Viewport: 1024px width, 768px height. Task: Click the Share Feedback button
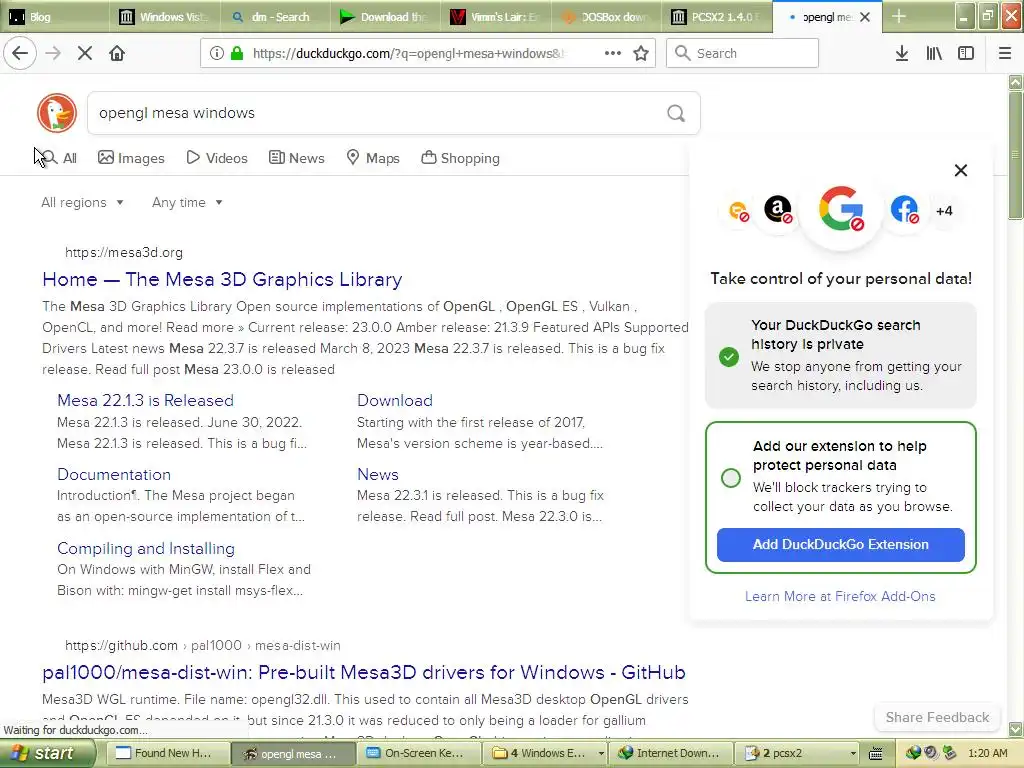937,717
